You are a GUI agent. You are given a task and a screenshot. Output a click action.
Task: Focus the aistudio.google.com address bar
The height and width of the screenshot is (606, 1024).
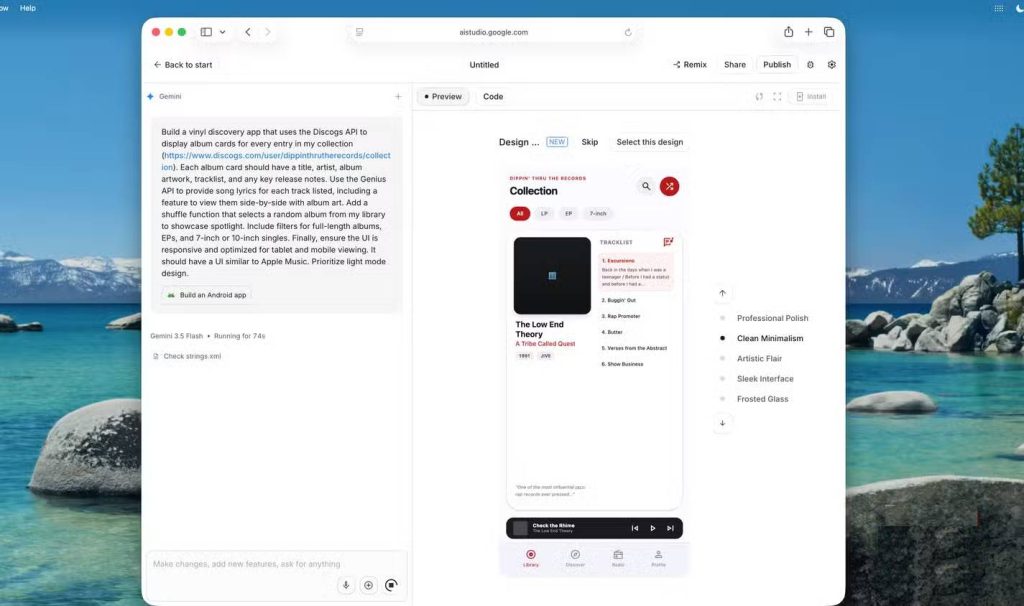pyautogui.click(x=494, y=32)
